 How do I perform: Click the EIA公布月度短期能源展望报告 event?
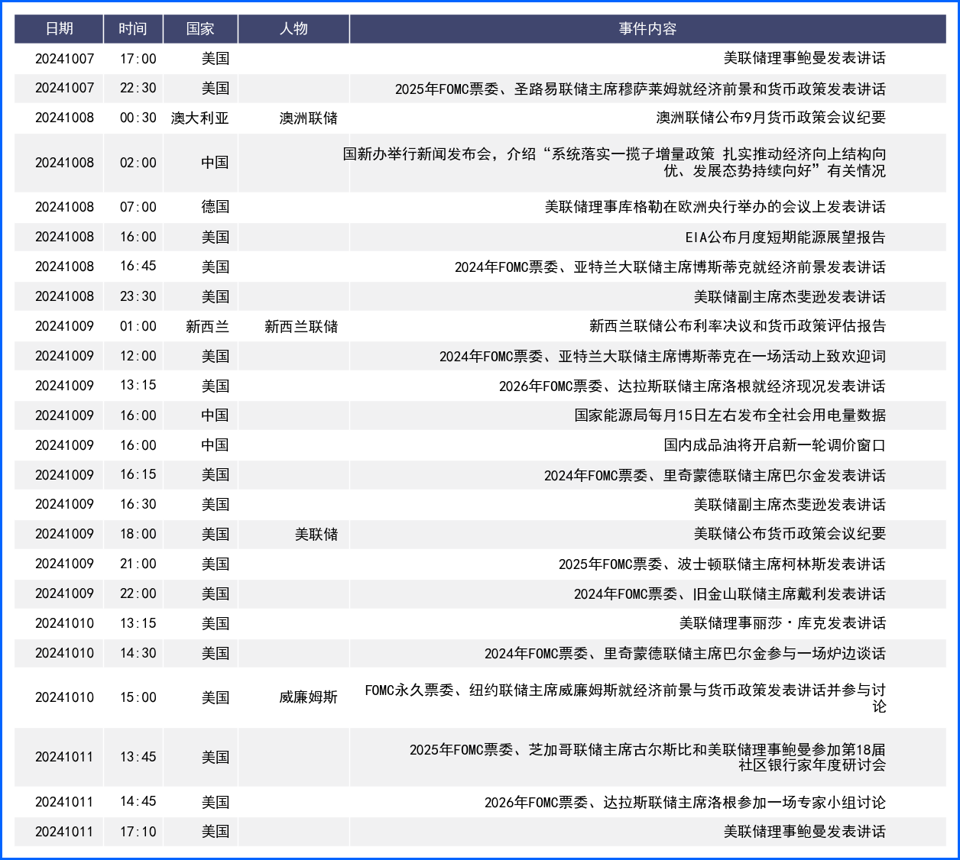point(785,237)
